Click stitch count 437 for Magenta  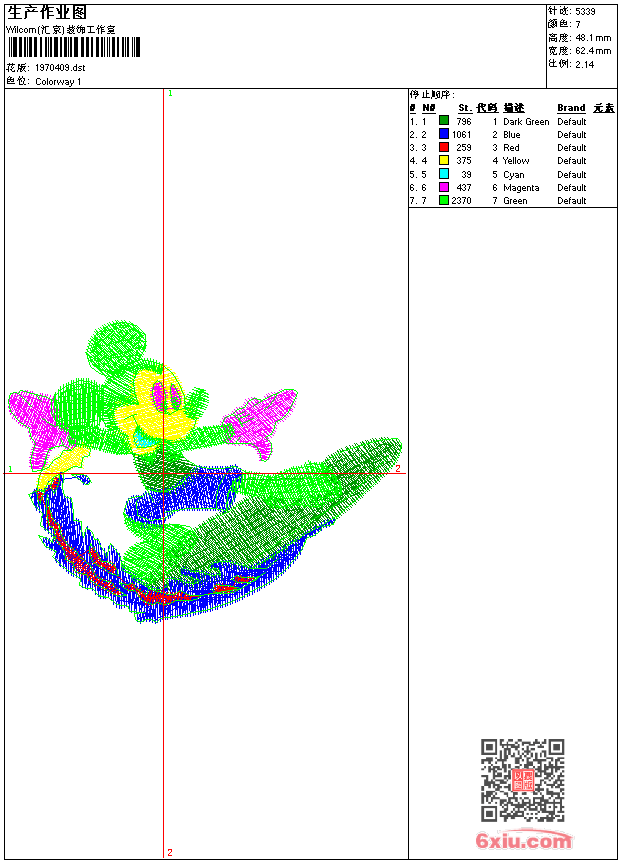coord(464,188)
